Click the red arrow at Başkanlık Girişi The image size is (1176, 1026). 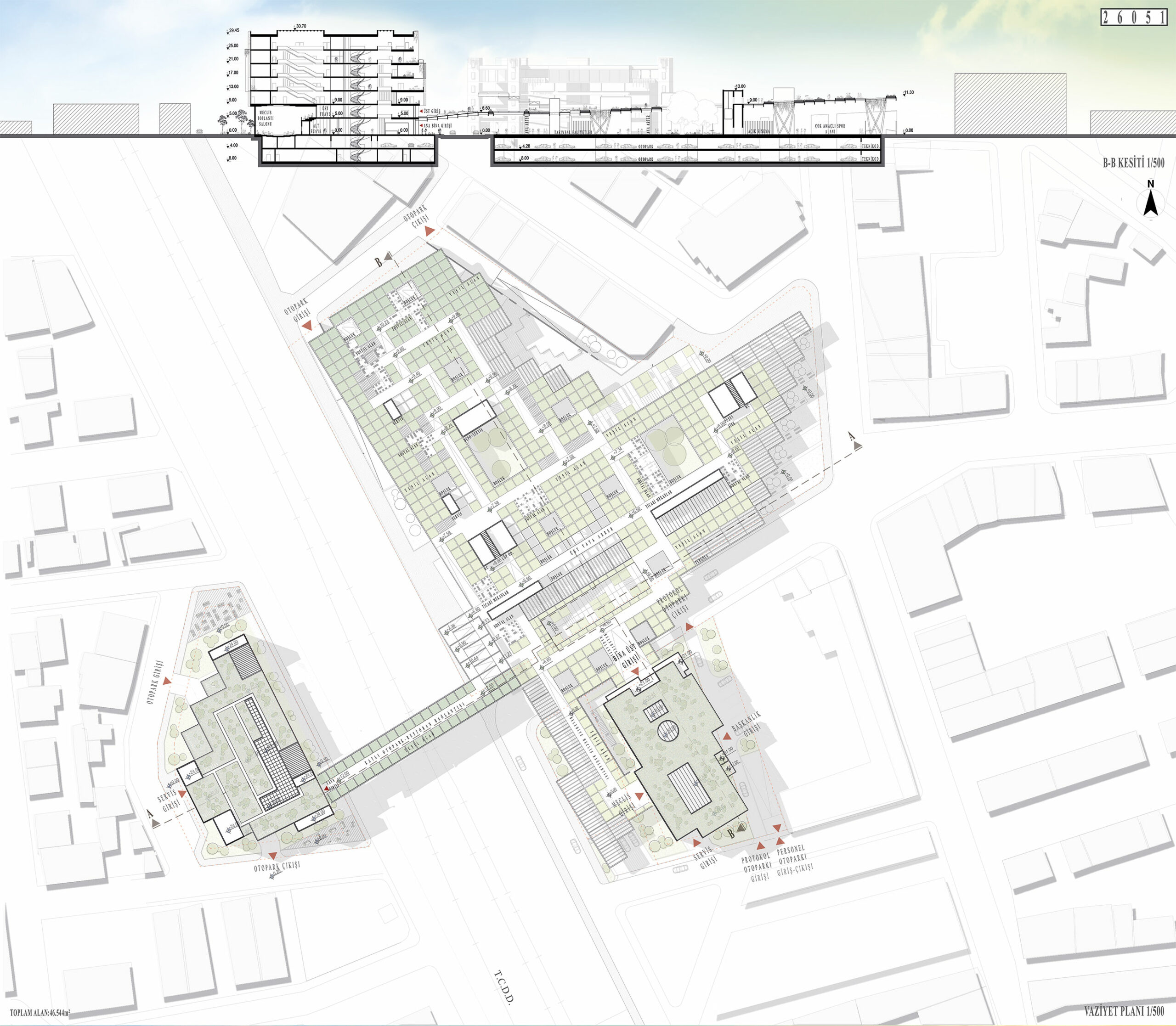(727, 736)
